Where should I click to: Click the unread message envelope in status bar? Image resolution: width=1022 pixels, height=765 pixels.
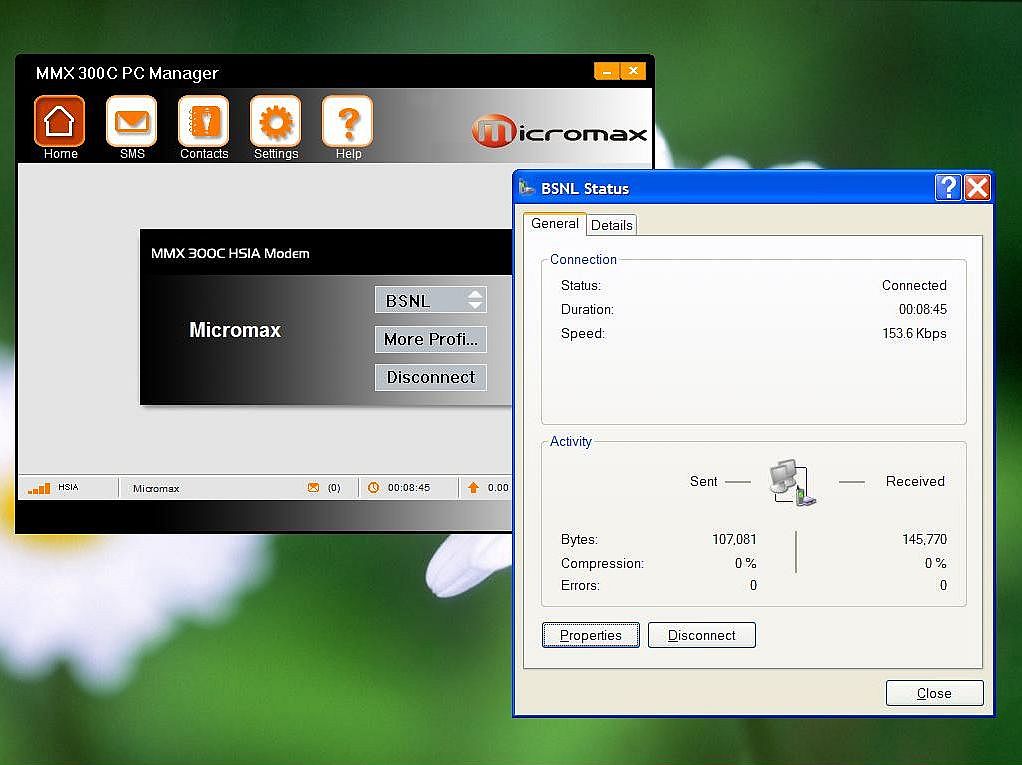[313, 488]
